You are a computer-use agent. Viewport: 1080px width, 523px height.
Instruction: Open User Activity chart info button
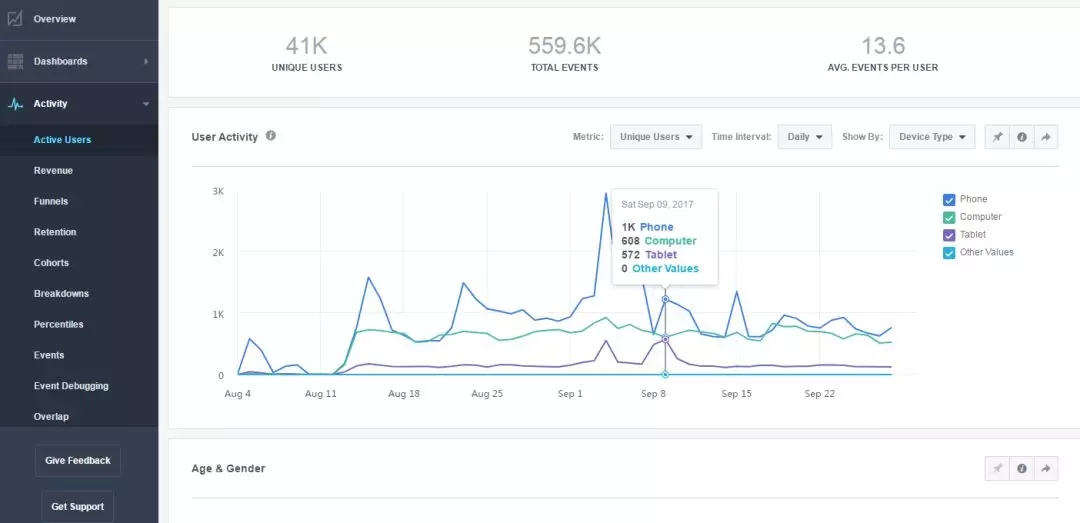tap(1021, 137)
